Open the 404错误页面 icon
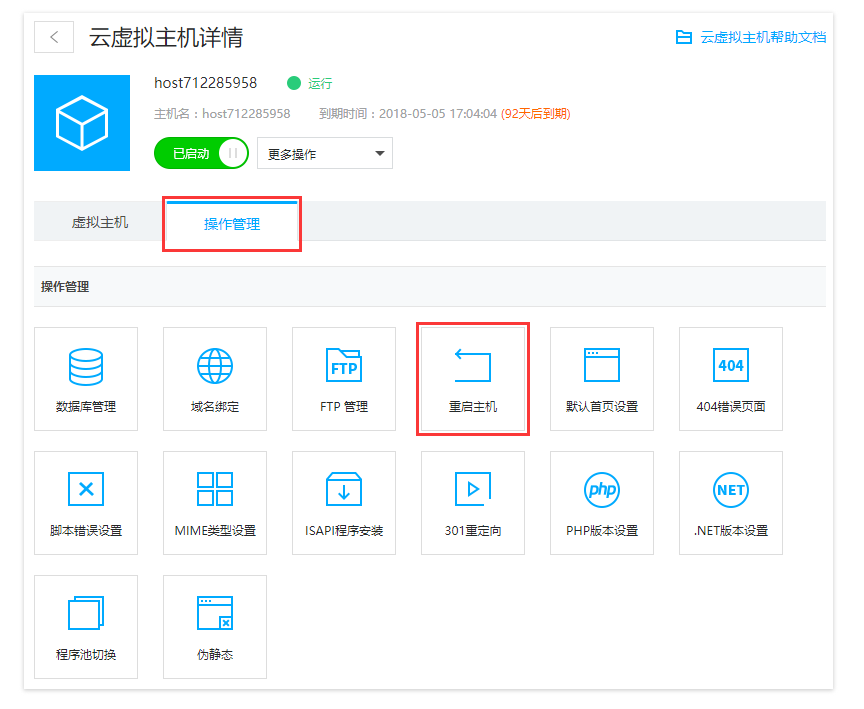 click(731, 367)
